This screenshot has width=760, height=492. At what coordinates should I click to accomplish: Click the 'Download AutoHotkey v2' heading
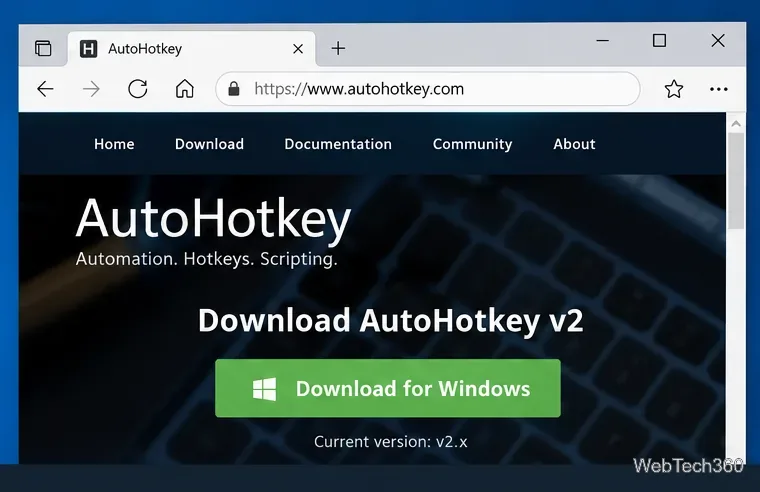[391, 321]
